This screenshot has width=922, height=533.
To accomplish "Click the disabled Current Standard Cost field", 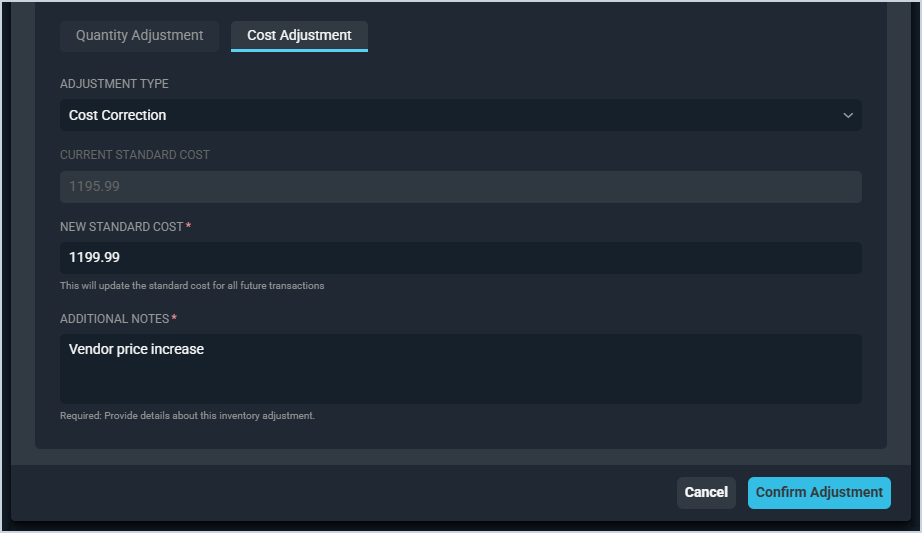I will [460, 187].
